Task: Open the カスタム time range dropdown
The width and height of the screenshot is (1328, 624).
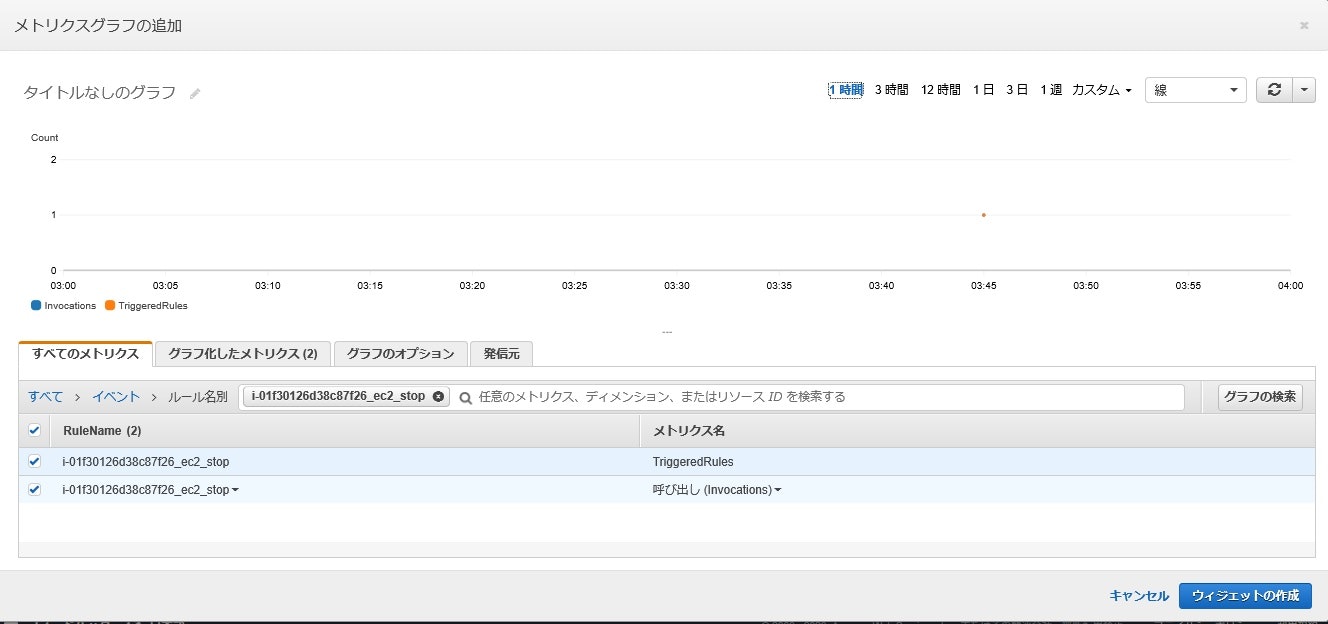Action: pos(1101,90)
